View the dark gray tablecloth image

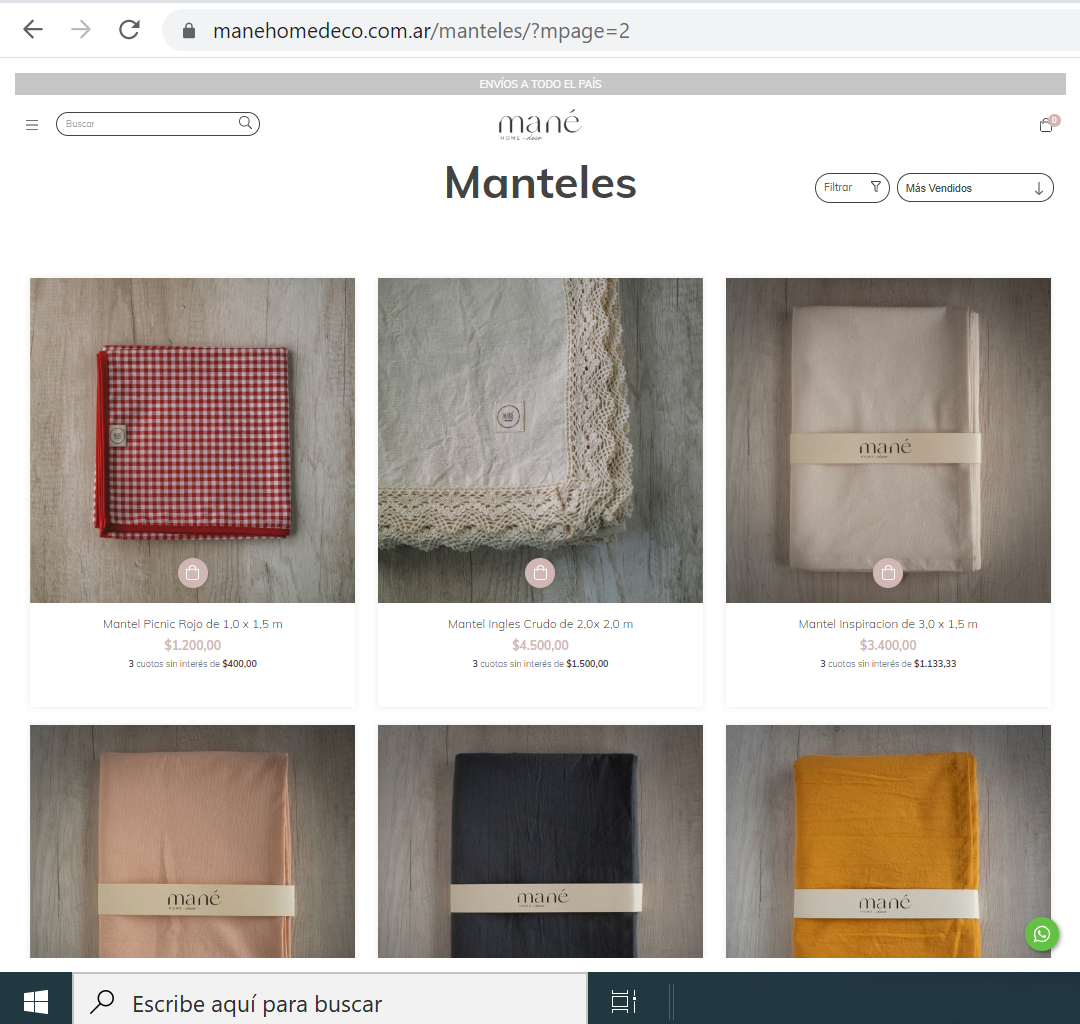pos(540,840)
